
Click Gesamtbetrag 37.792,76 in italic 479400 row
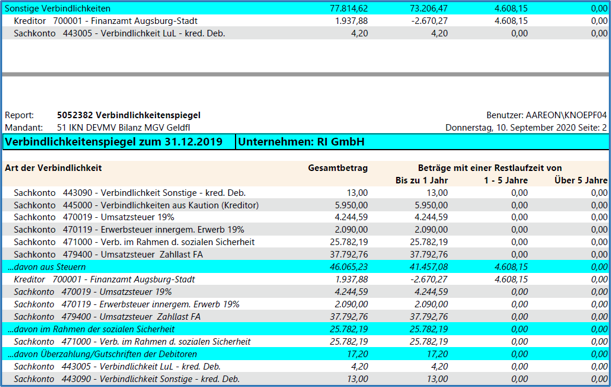tap(349, 317)
